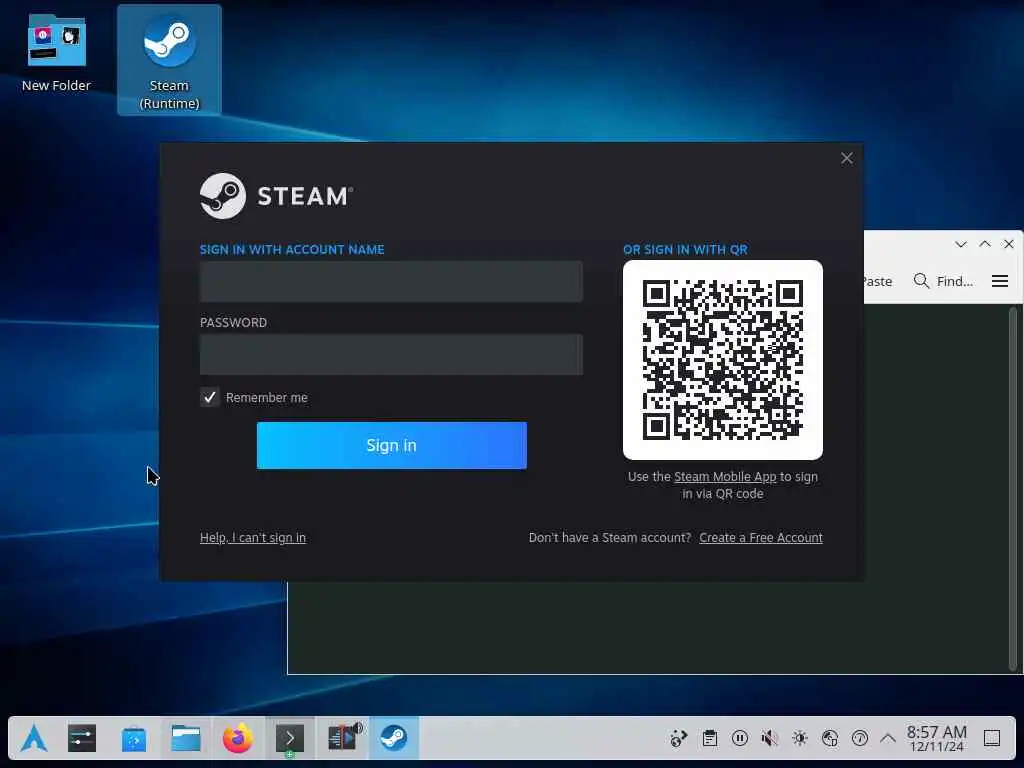Click the account name input field
The height and width of the screenshot is (768, 1024).
[x=391, y=281]
